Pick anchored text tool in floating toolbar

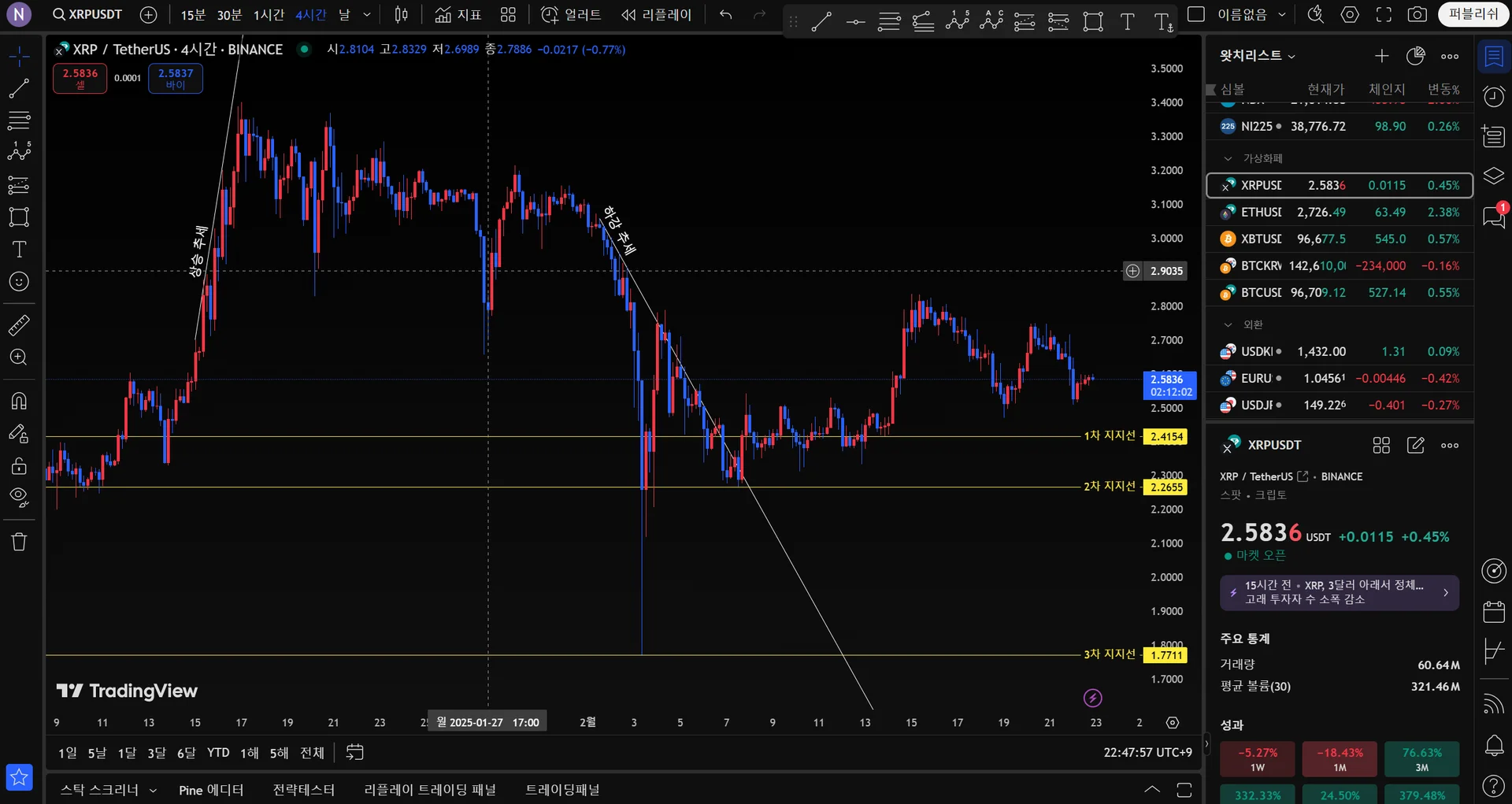coord(1163,22)
